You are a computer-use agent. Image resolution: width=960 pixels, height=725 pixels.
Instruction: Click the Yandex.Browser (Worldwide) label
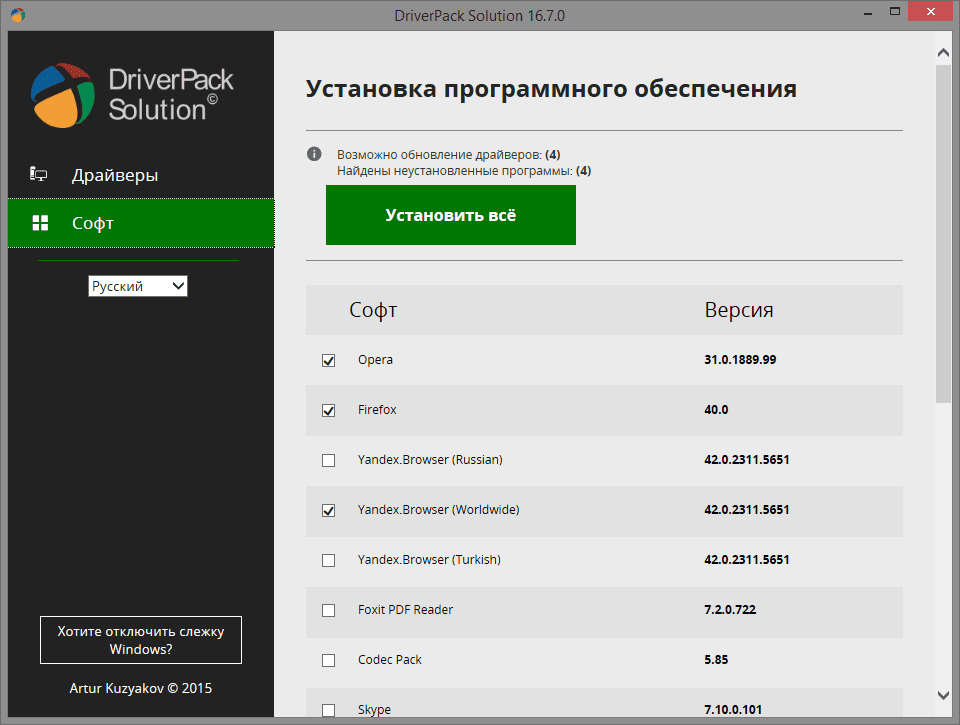(x=438, y=509)
